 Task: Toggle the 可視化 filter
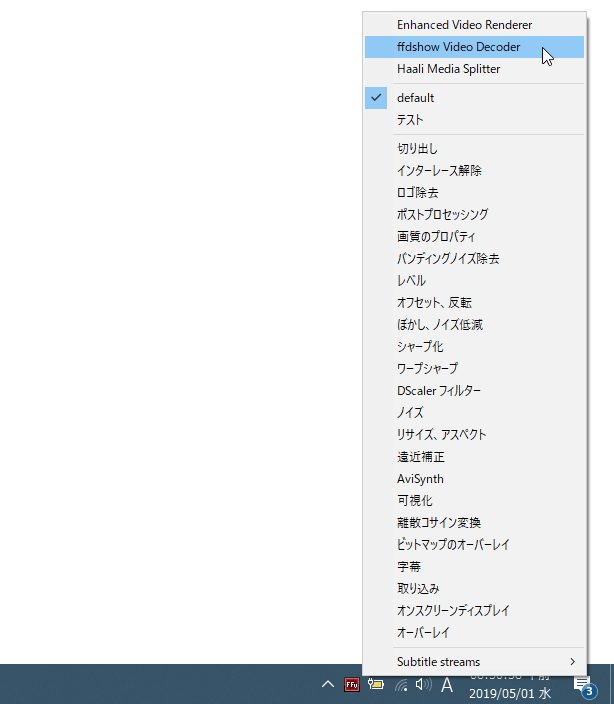pos(474,501)
